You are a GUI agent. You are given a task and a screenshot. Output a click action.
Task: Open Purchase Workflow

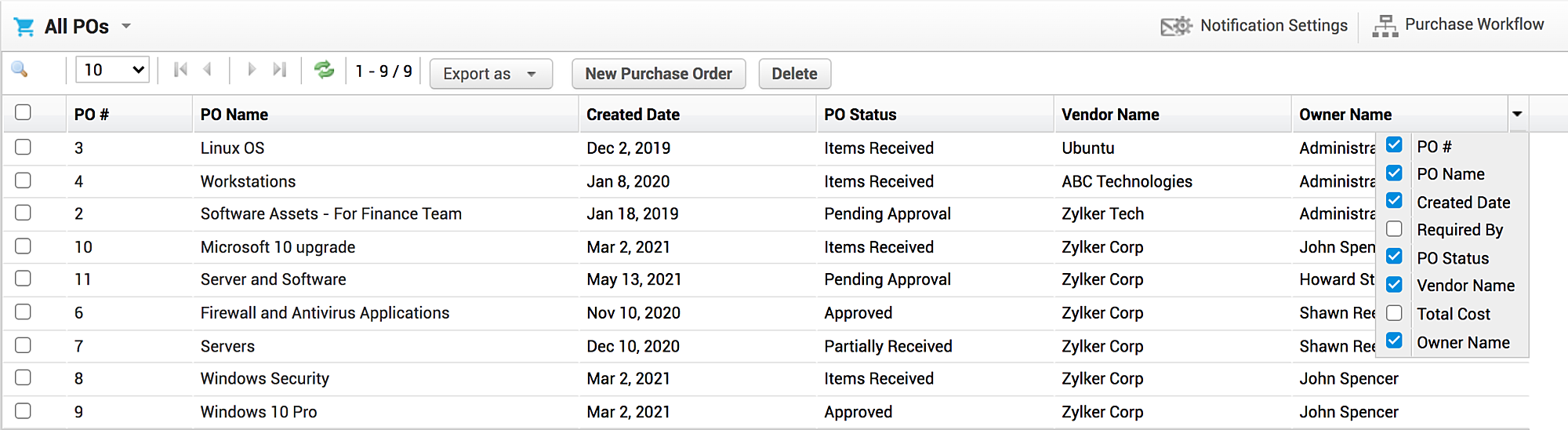pos(1458,25)
